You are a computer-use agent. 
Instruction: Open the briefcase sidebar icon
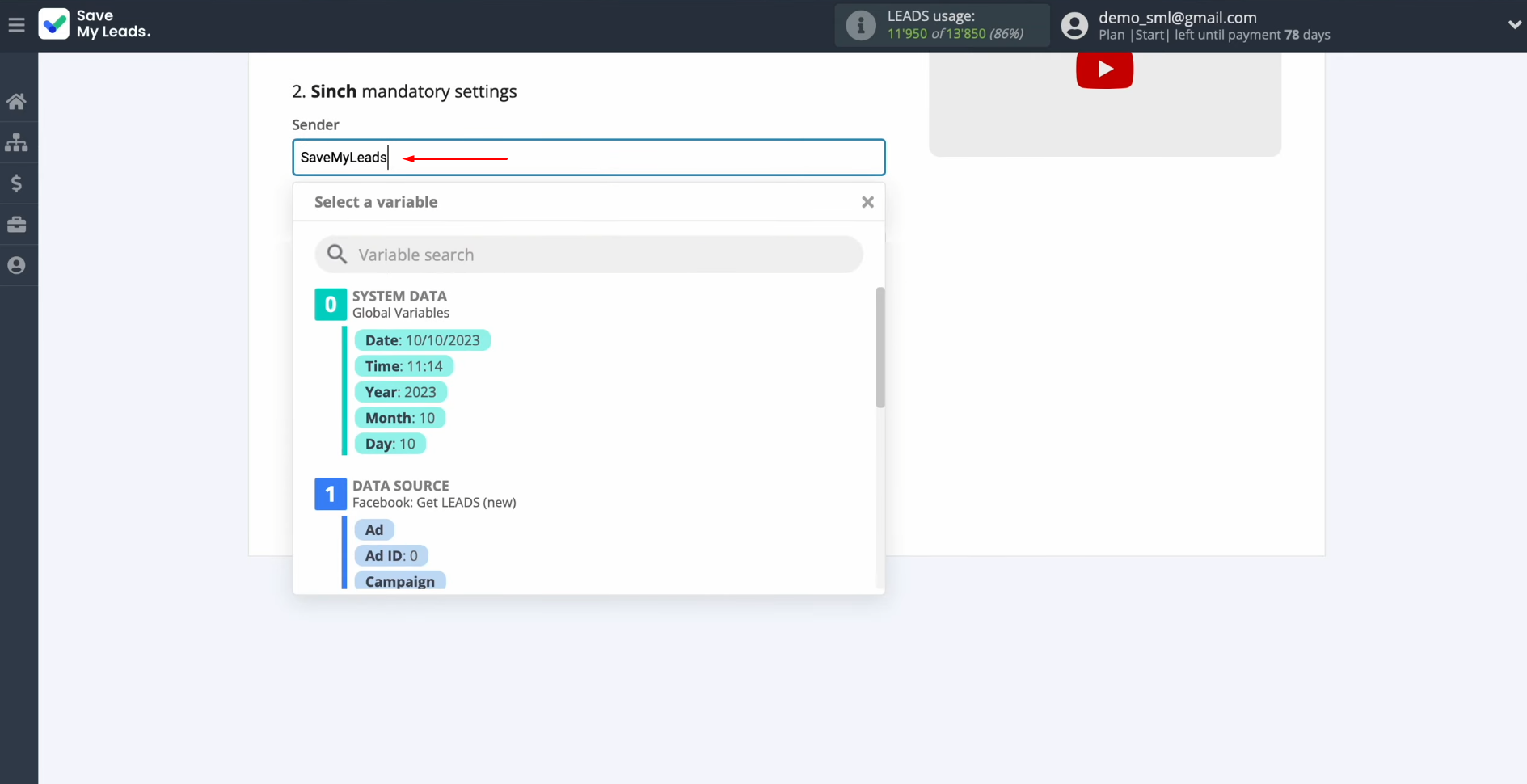coord(16,225)
